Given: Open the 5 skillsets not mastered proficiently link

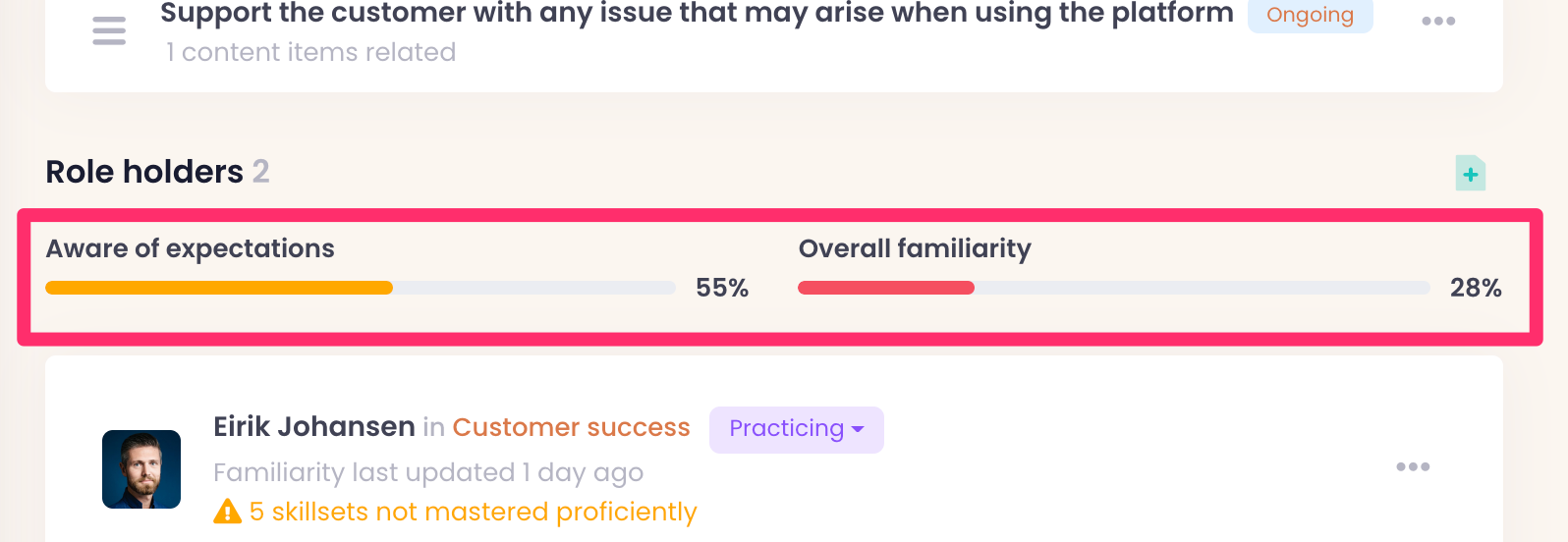Looking at the screenshot, I should pyautogui.click(x=473, y=512).
